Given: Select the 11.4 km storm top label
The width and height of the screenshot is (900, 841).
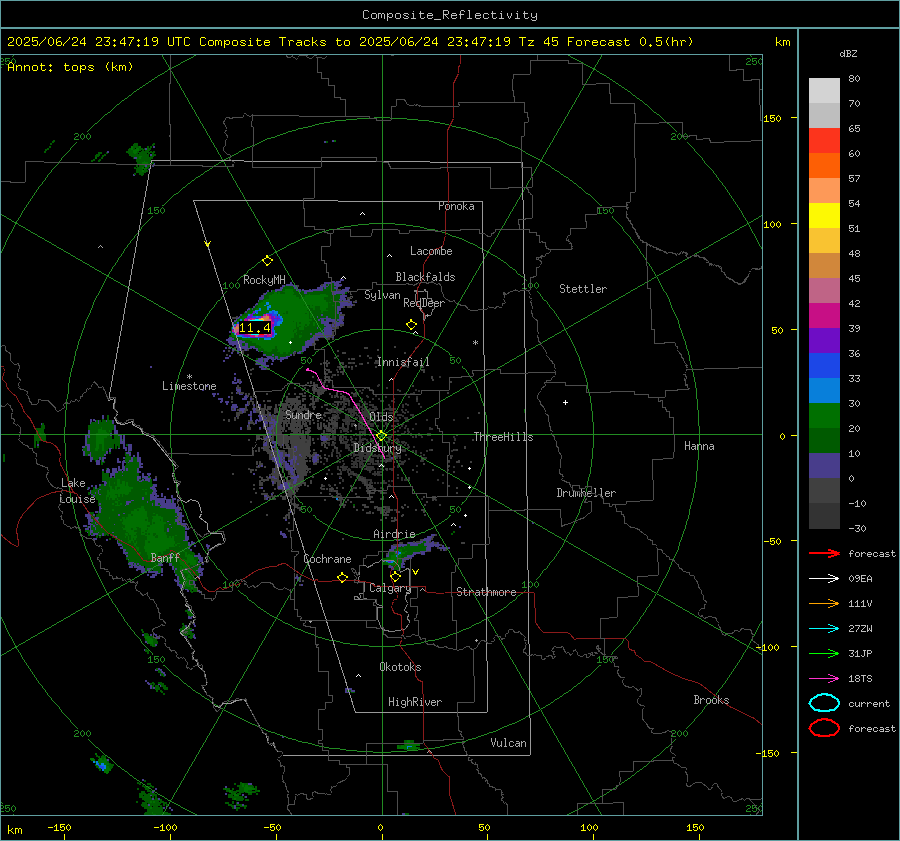Looking at the screenshot, I should [x=254, y=328].
